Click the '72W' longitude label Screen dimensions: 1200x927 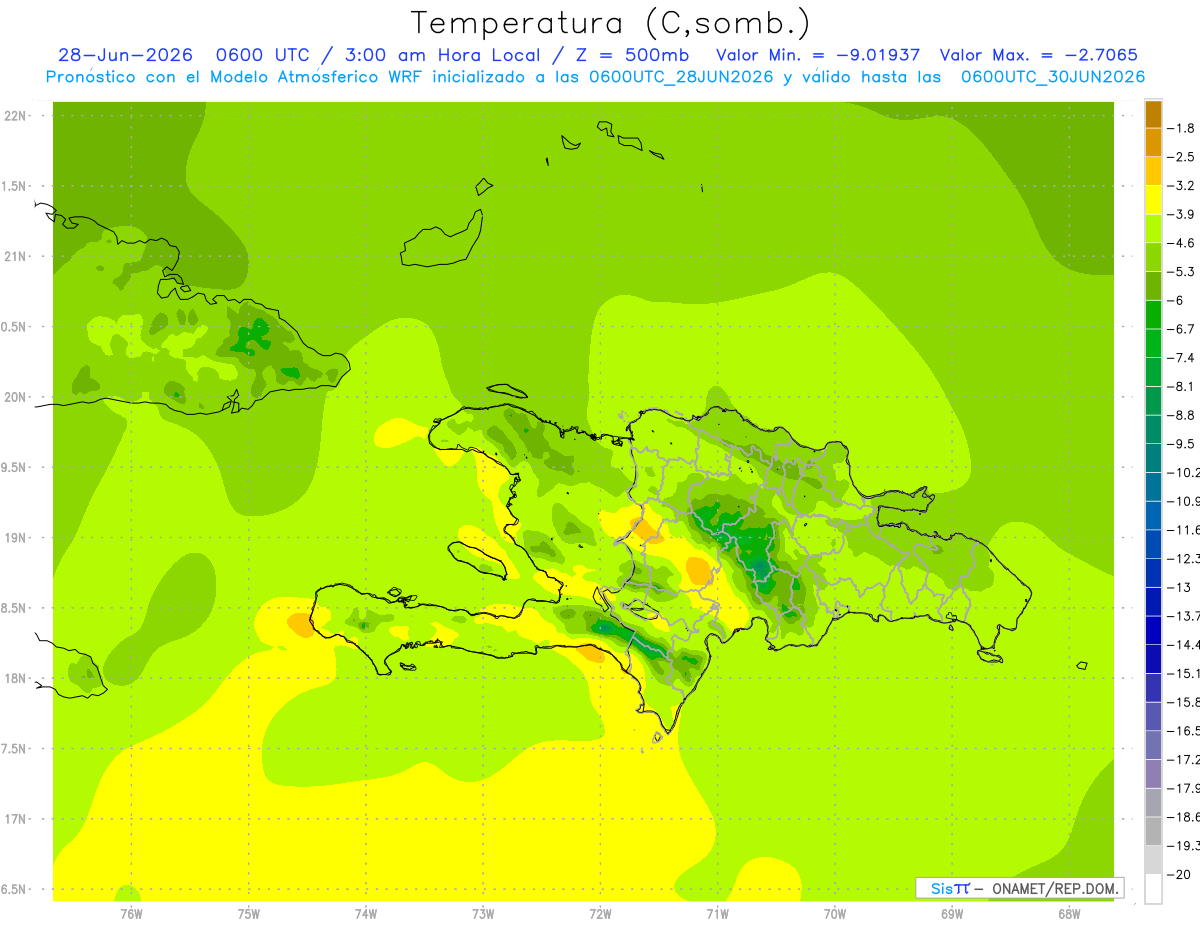(x=601, y=913)
